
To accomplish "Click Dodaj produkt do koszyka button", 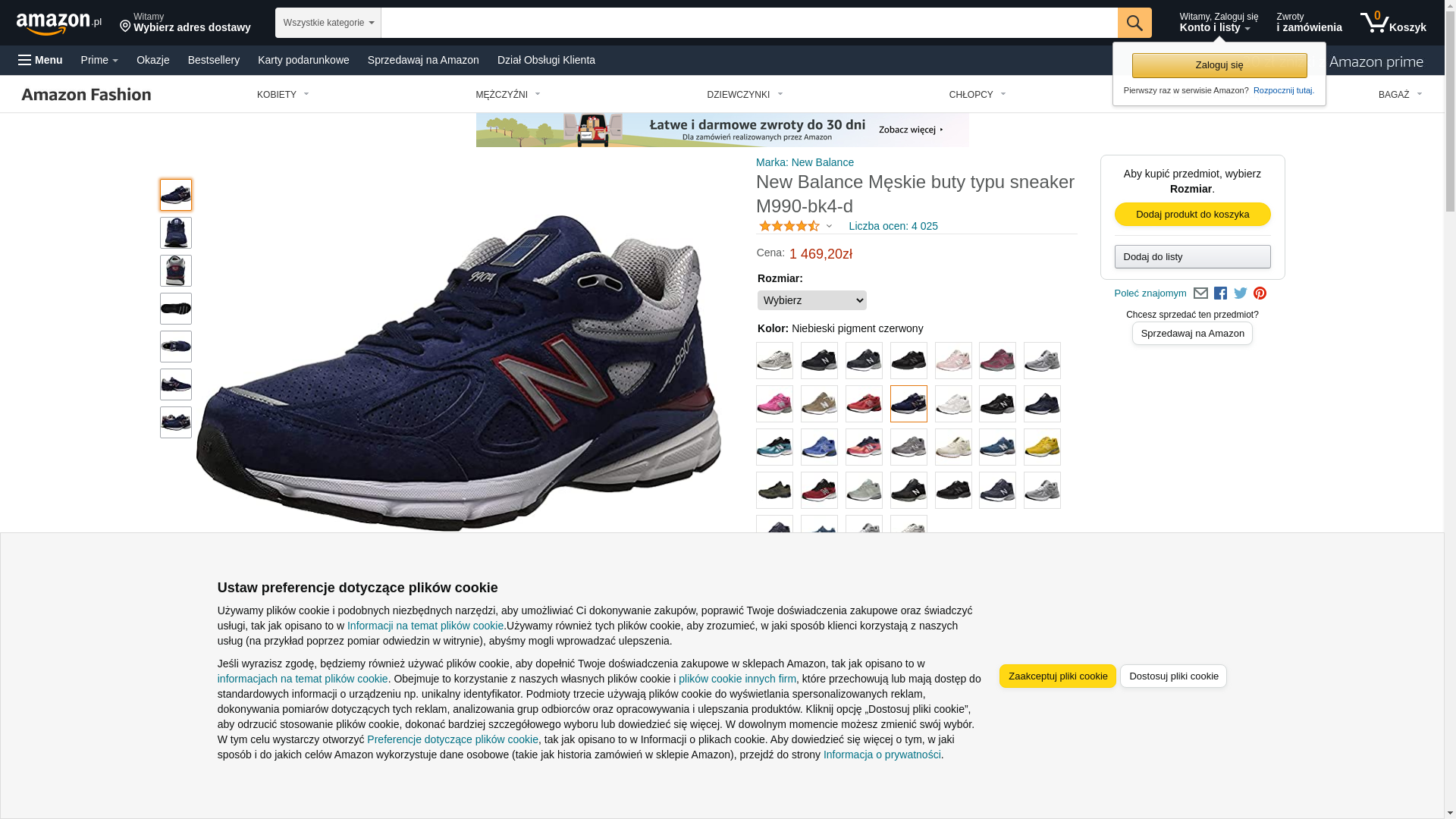I will (x=1192, y=215).
